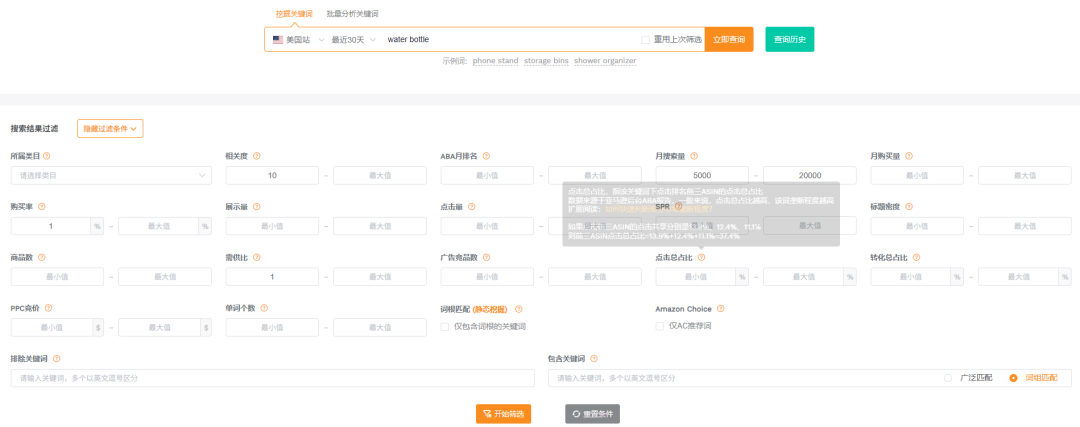
Task: Open the 美国站 marketplace dropdown
Action: [x=291, y=40]
